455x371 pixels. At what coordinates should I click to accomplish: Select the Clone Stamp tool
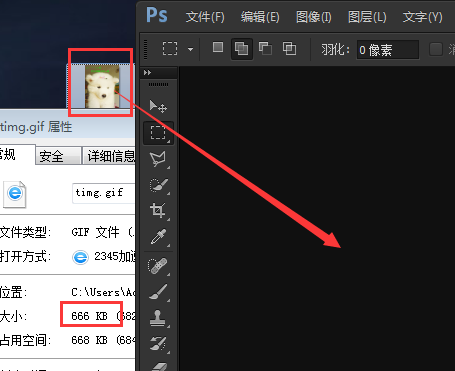pos(158,317)
